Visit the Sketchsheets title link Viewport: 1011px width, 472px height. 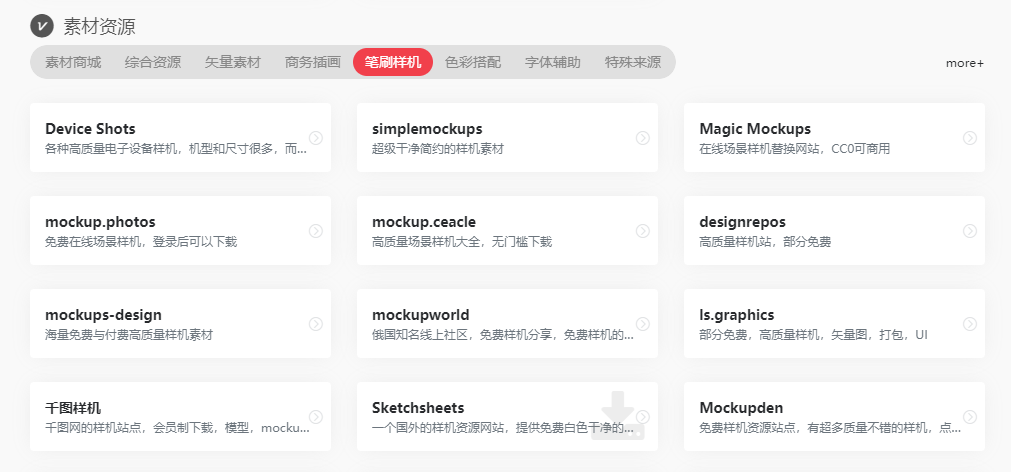418,408
